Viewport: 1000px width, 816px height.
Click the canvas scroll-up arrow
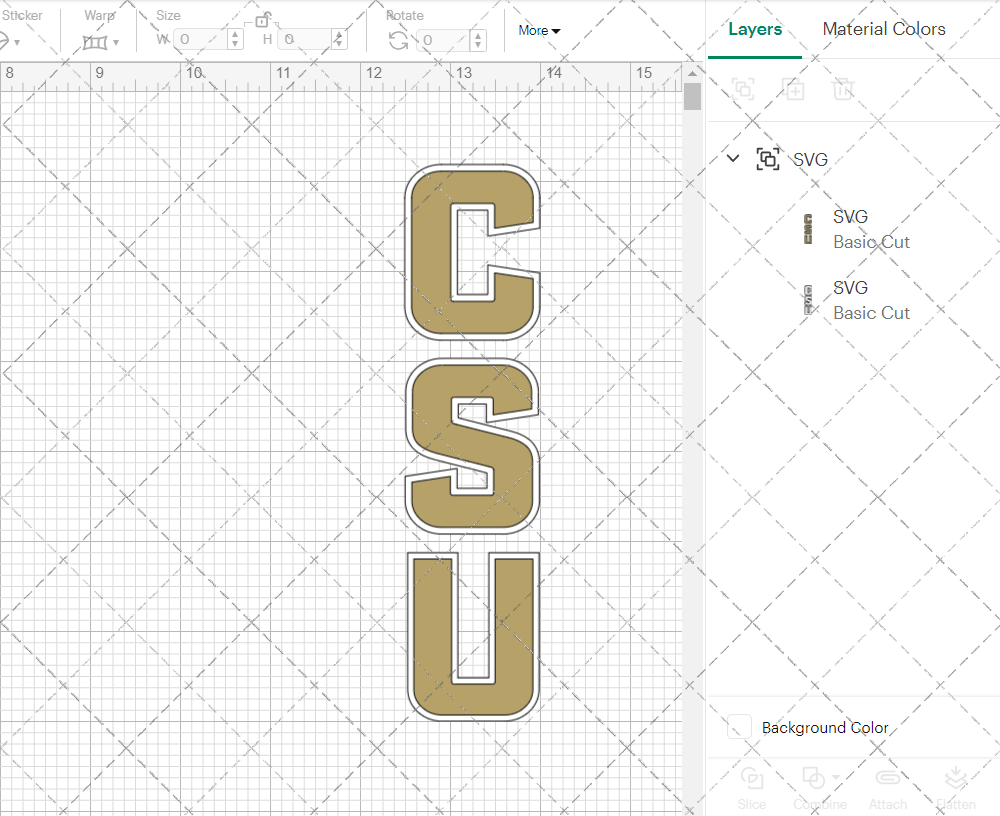tap(692, 74)
